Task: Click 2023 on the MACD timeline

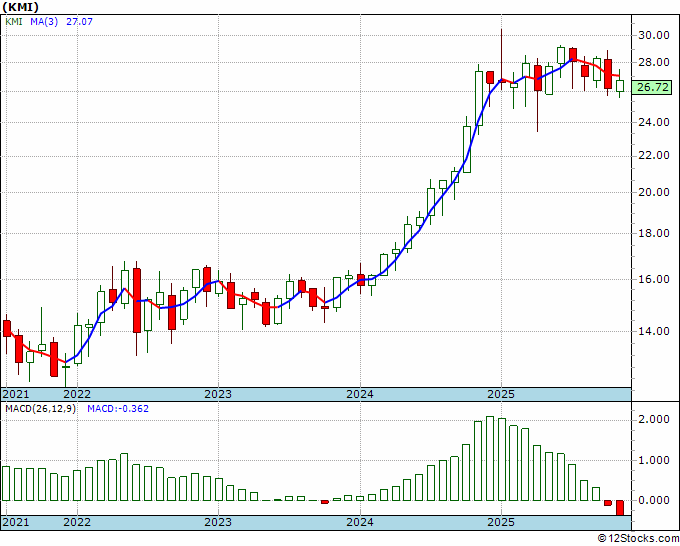Action: (218, 522)
